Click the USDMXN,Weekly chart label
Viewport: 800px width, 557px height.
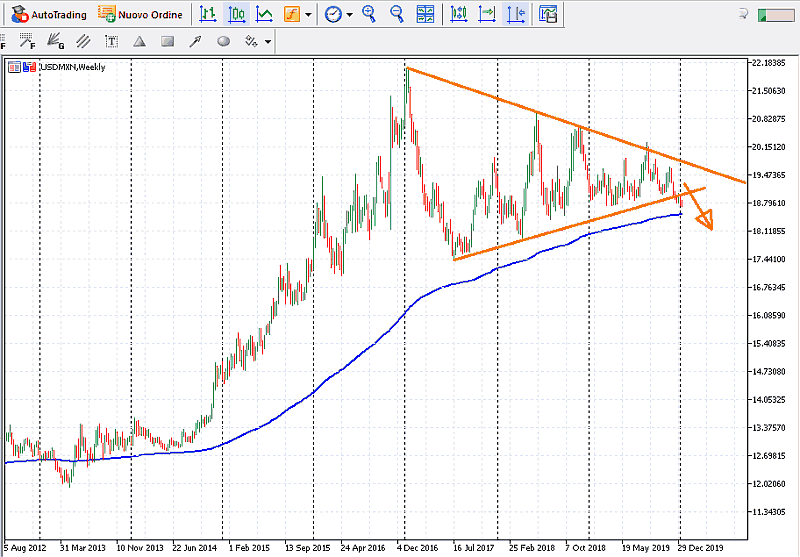point(70,67)
